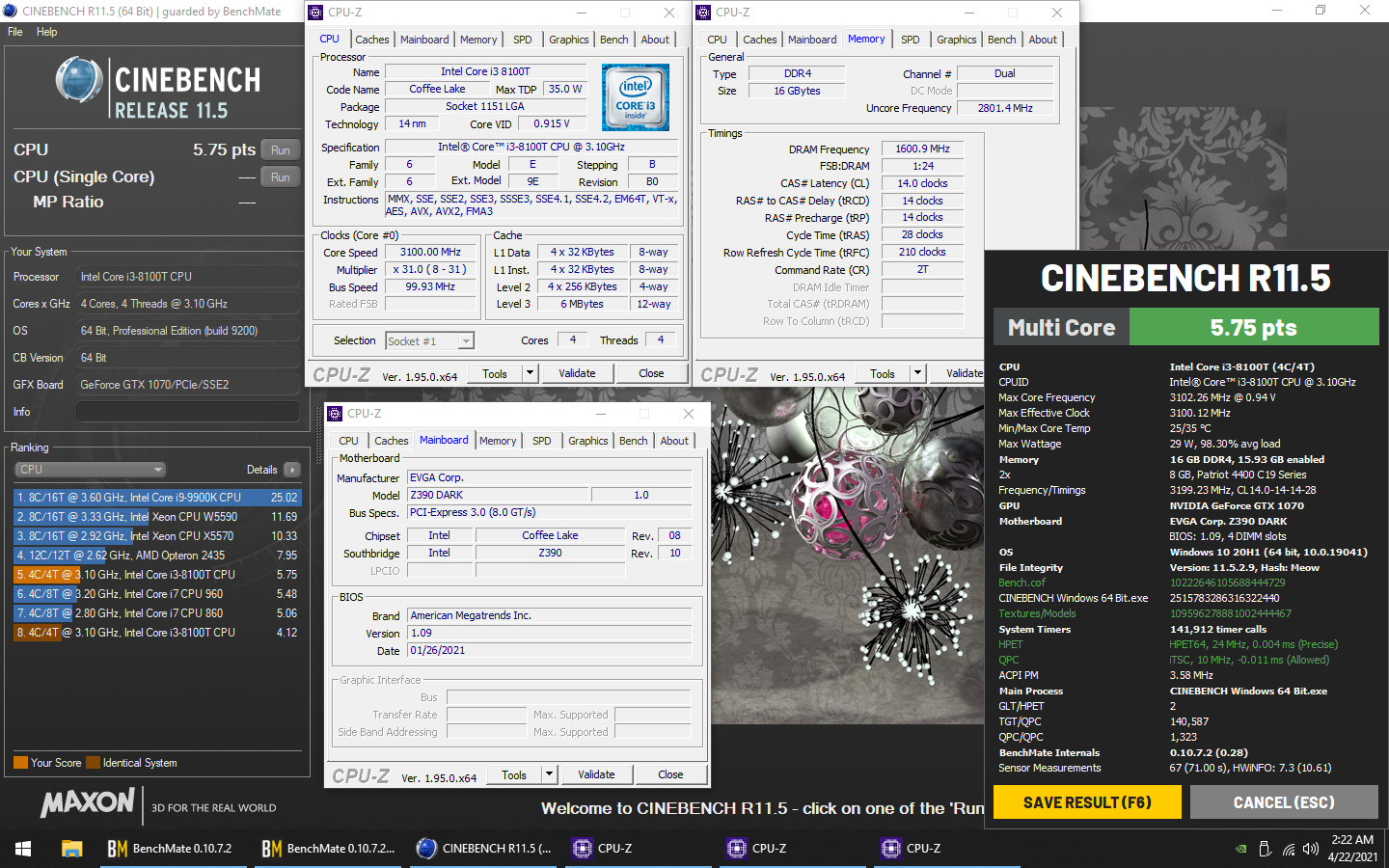Select the AMD Opteron 2435 ranking row
This screenshot has width=1389, height=868.
tap(156, 556)
